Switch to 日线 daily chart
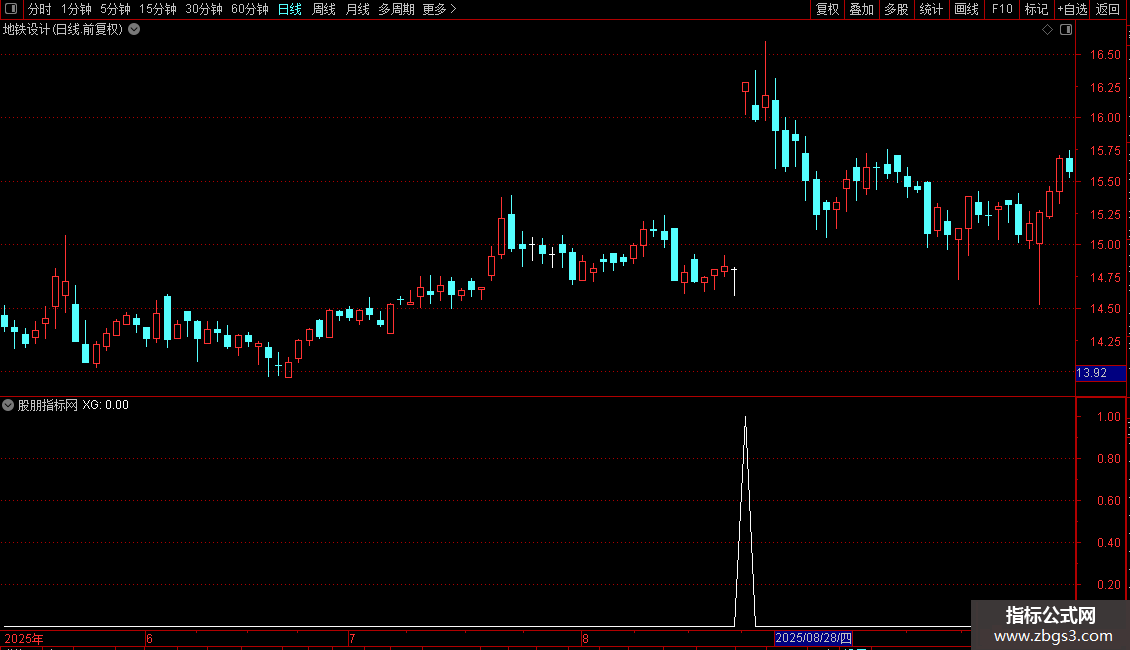 pos(290,9)
